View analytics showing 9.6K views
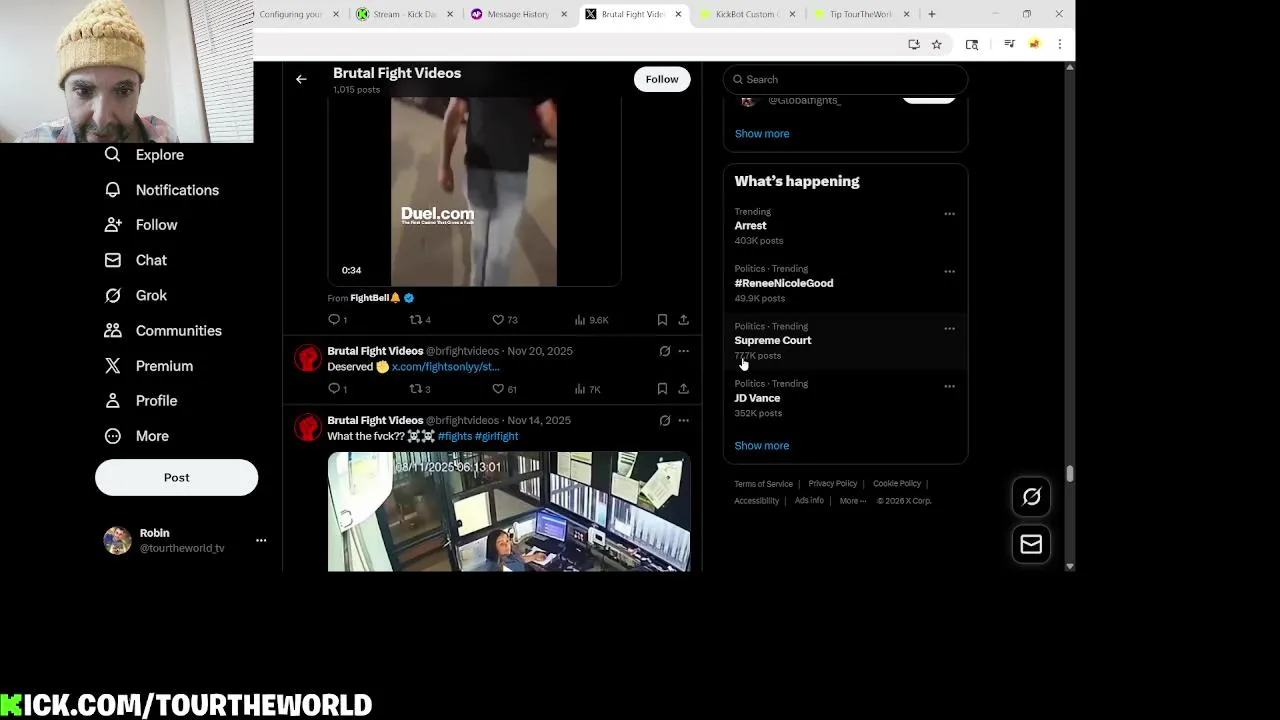The height and width of the screenshot is (720, 1280). click(591, 320)
